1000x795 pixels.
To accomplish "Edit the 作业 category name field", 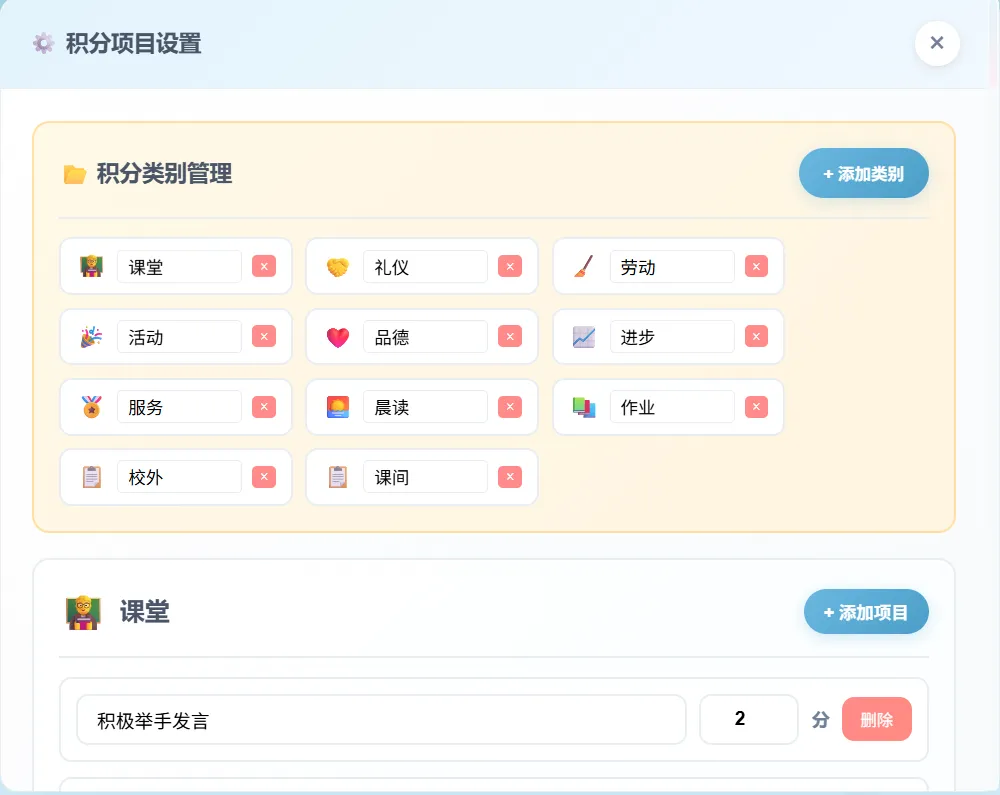I will (672, 407).
